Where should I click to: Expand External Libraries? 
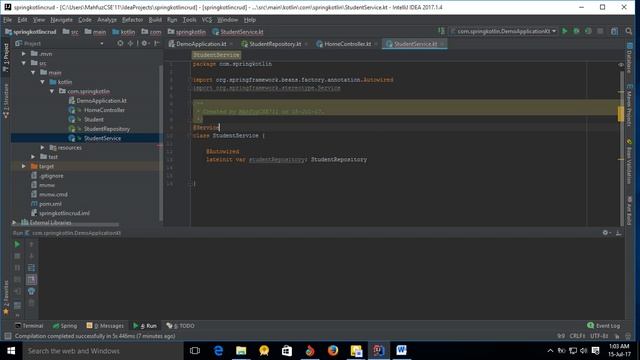[x=14, y=222]
